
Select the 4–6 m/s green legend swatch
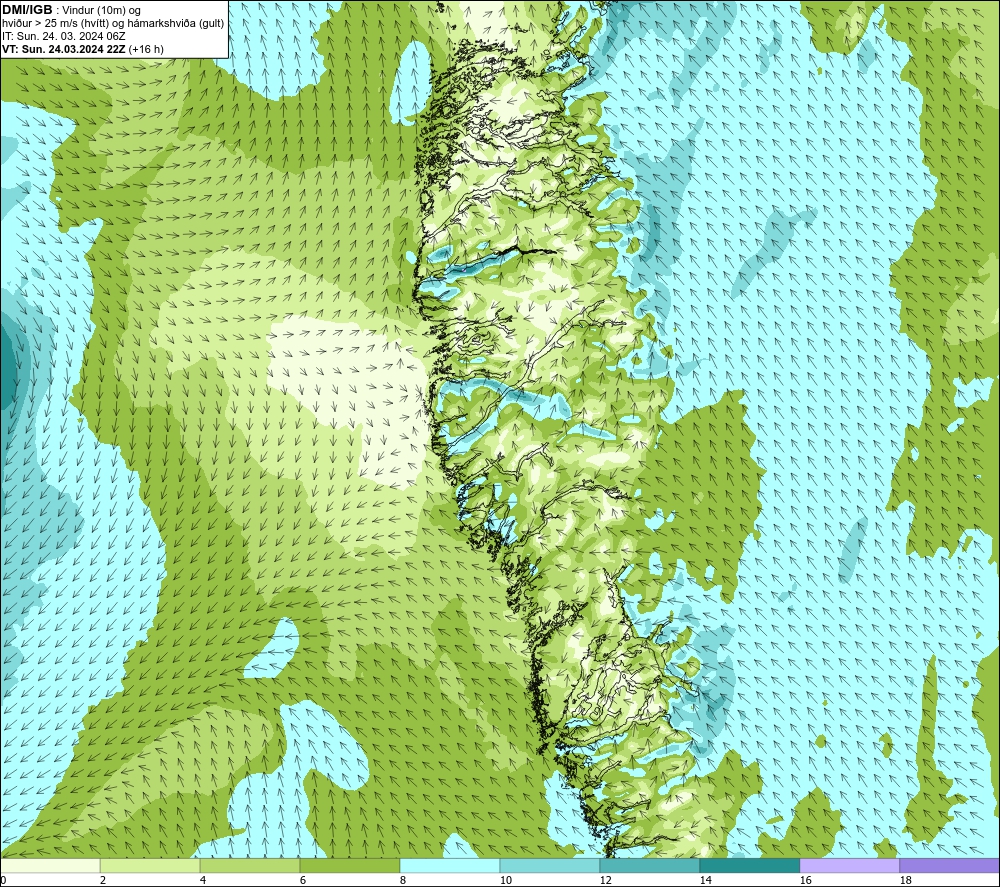pos(250,865)
